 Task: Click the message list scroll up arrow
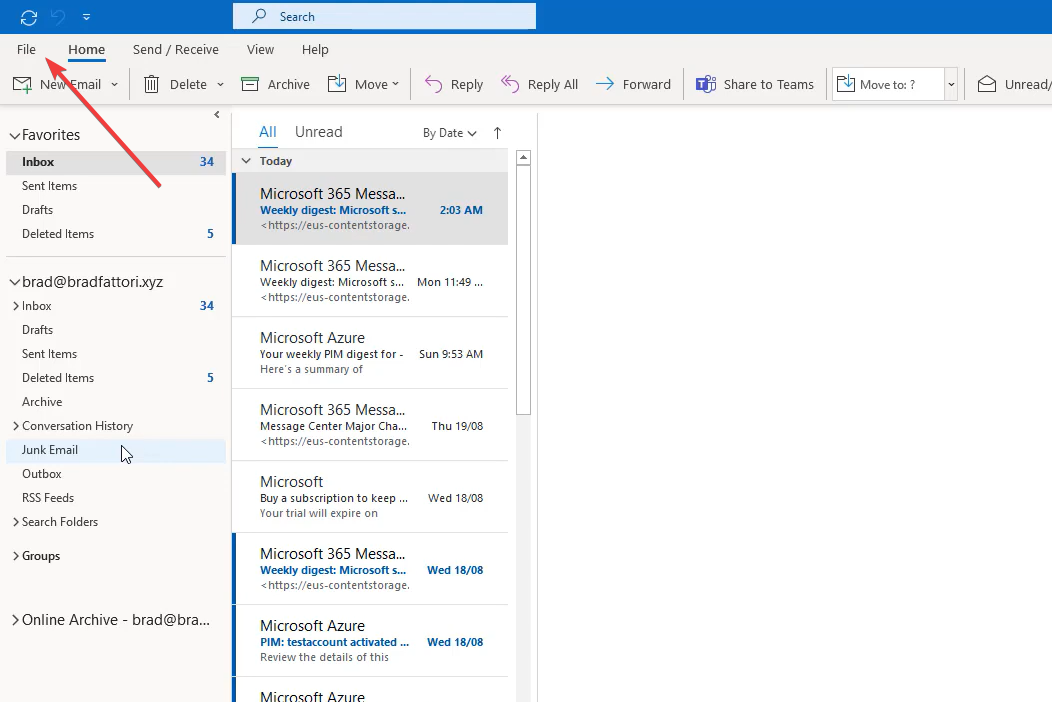point(523,158)
